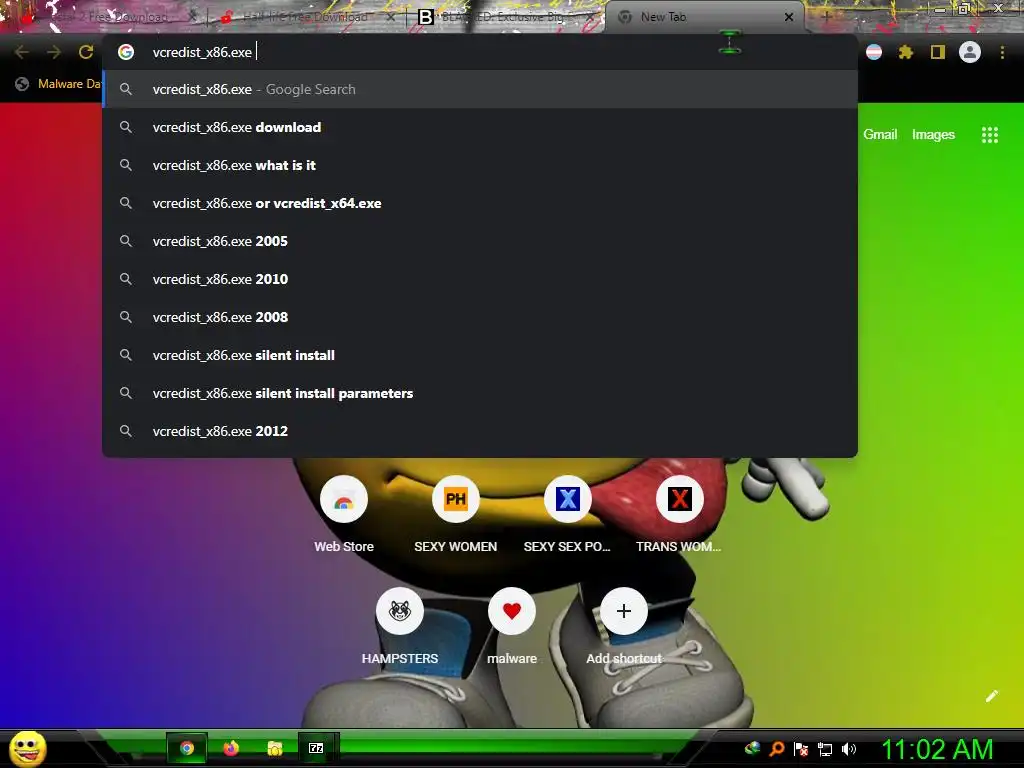Viewport: 1024px width, 768px height.
Task: Open the Google apps grid
Action: (989, 135)
